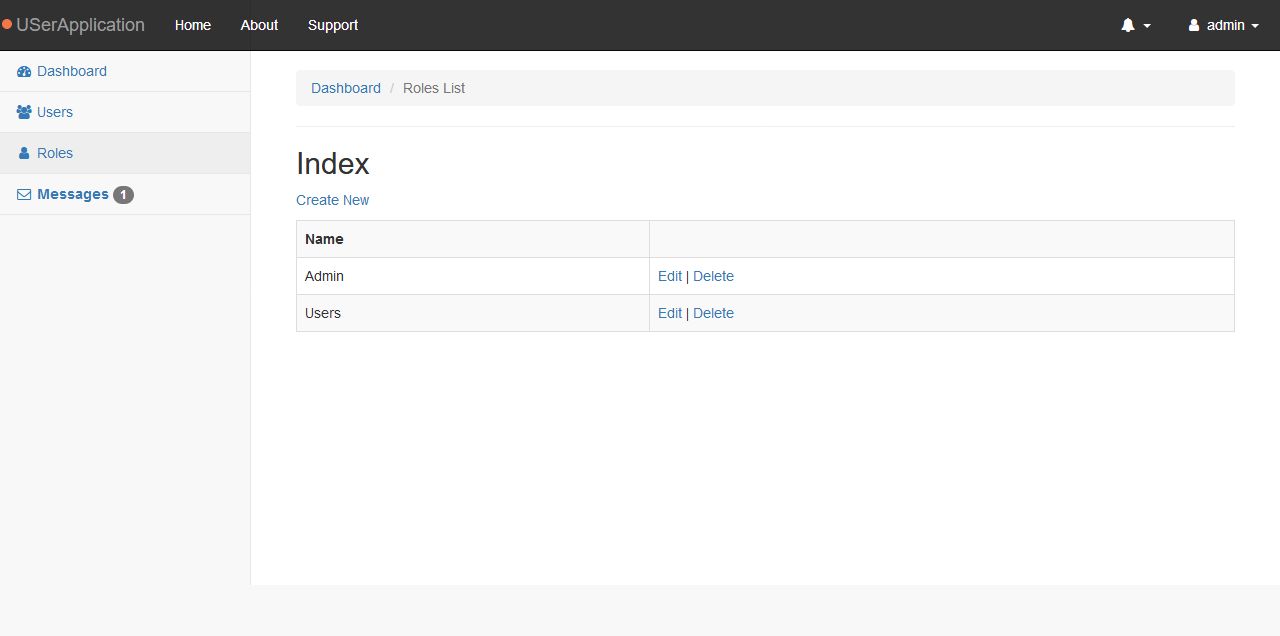Open the Support menu item

click(333, 25)
